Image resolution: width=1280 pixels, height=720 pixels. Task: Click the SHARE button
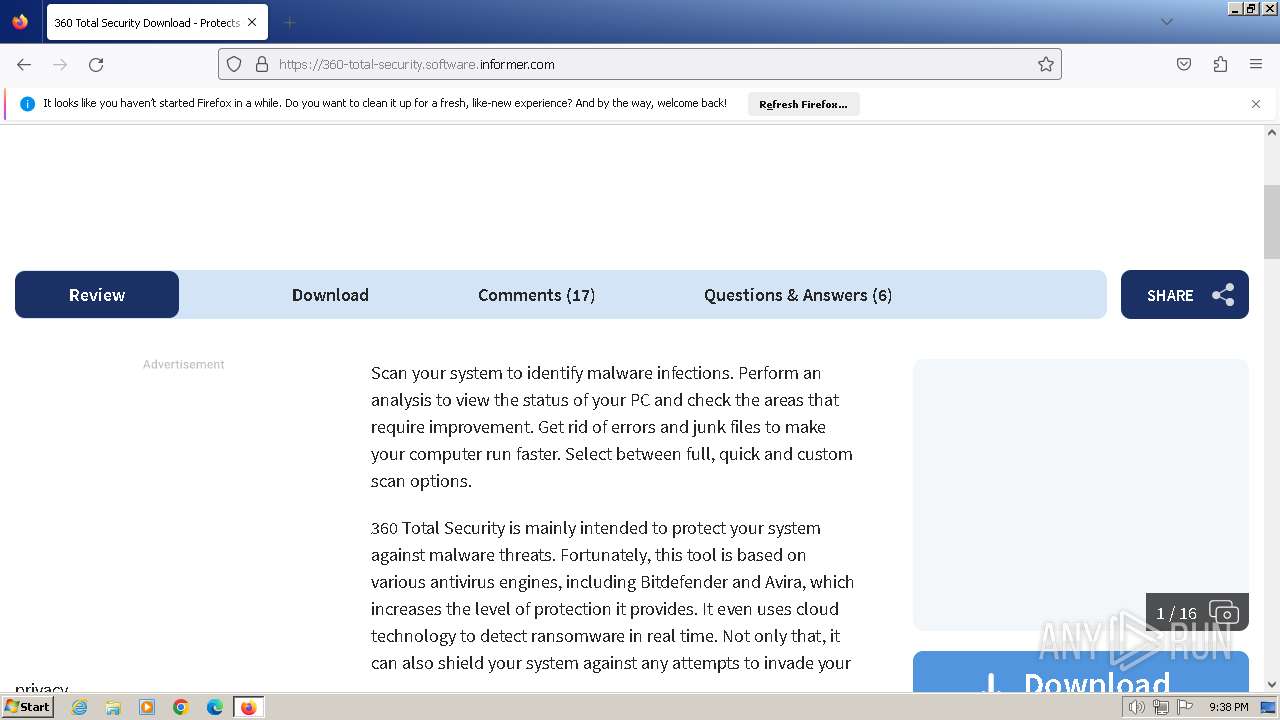(x=1184, y=295)
